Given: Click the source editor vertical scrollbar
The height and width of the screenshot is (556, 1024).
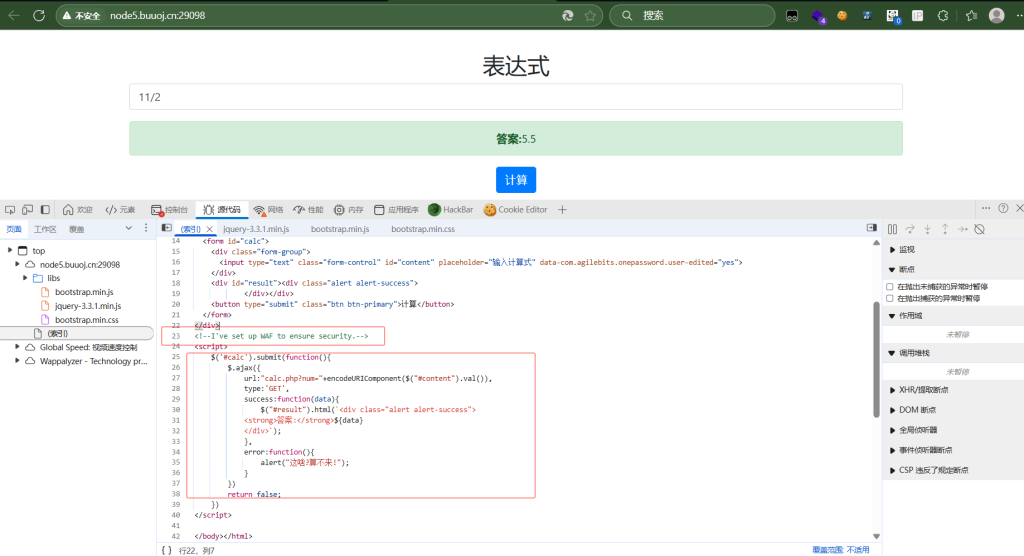Looking at the screenshot, I should pyautogui.click(x=876, y=359).
